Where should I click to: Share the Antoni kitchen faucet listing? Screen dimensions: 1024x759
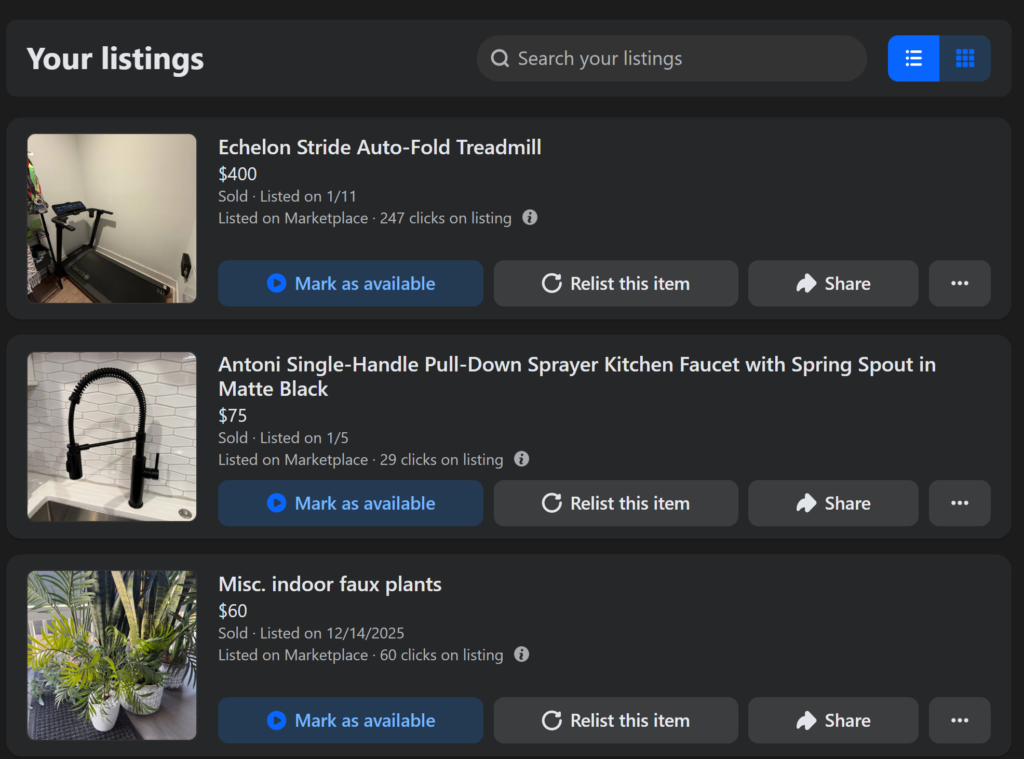coord(832,504)
